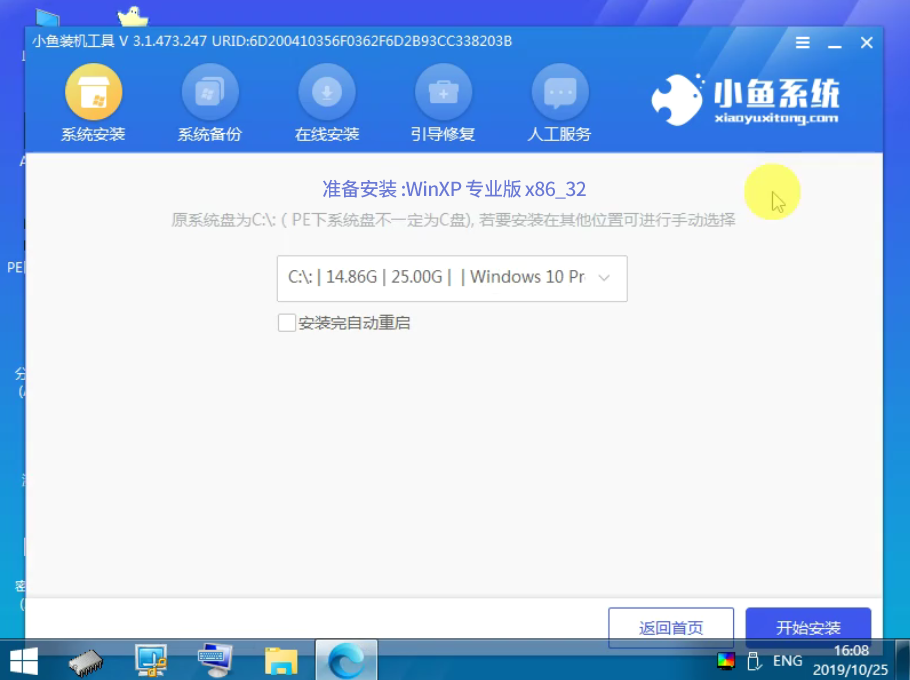
Task: Open the Windows Start menu
Action: [24, 660]
